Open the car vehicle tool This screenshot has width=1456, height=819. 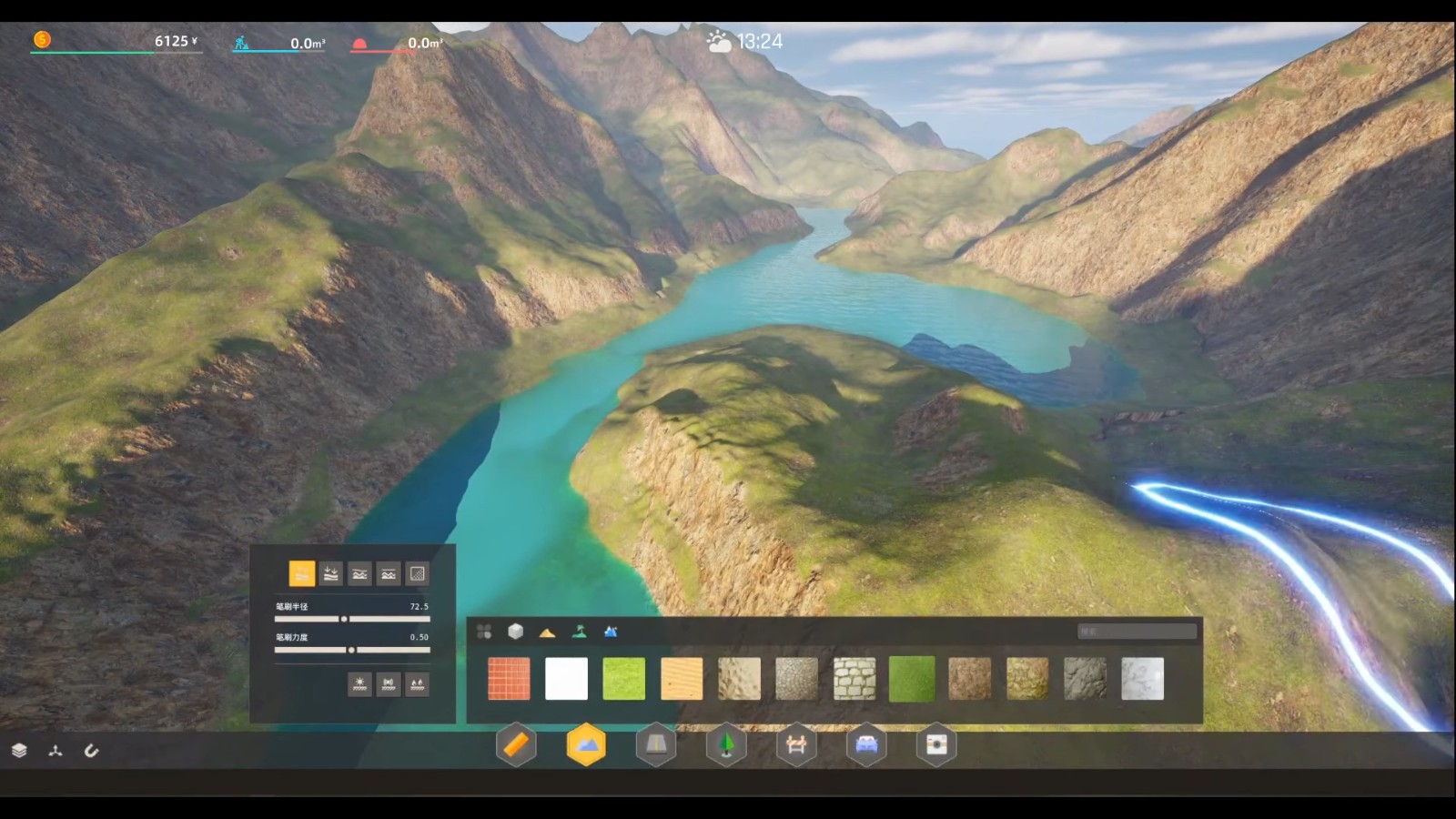click(x=866, y=745)
